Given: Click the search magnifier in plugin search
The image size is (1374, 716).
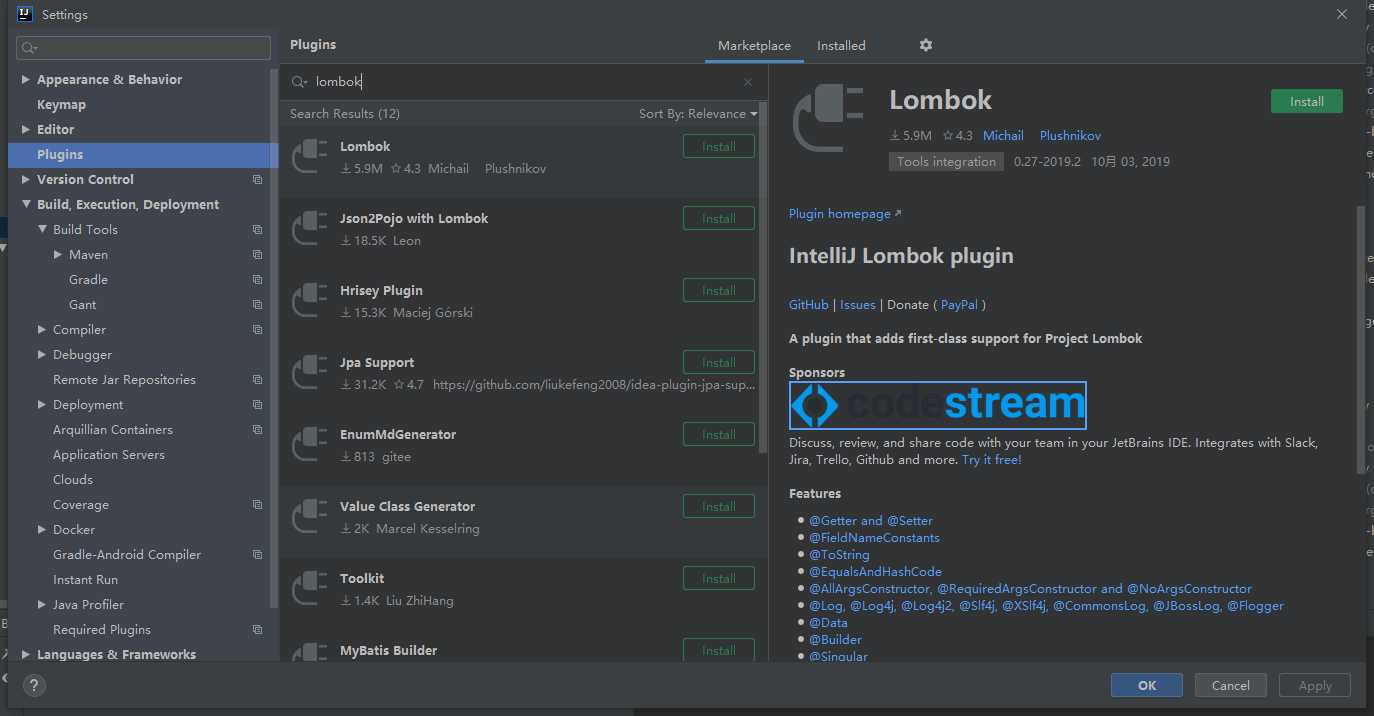Looking at the screenshot, I should [x=298, y=82].
